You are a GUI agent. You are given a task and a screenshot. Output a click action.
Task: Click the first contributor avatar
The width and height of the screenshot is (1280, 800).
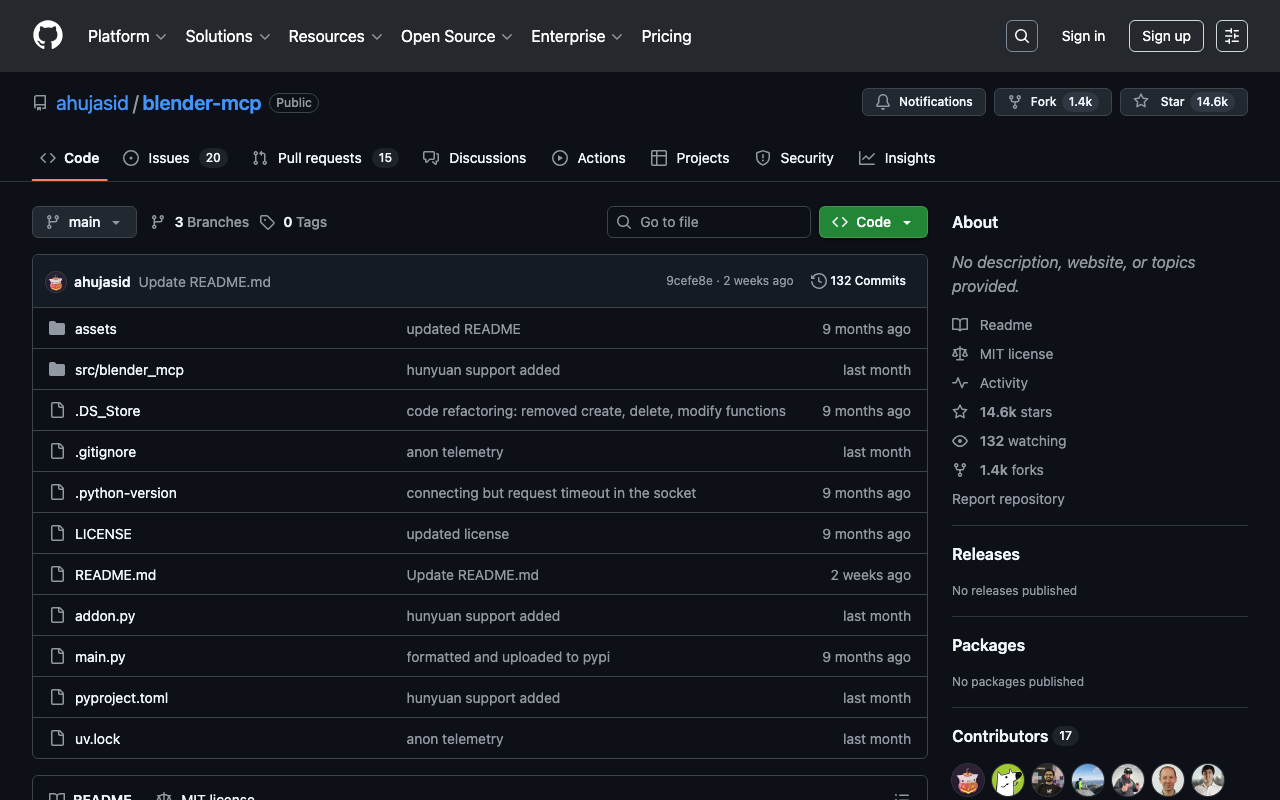coord(968,780)
